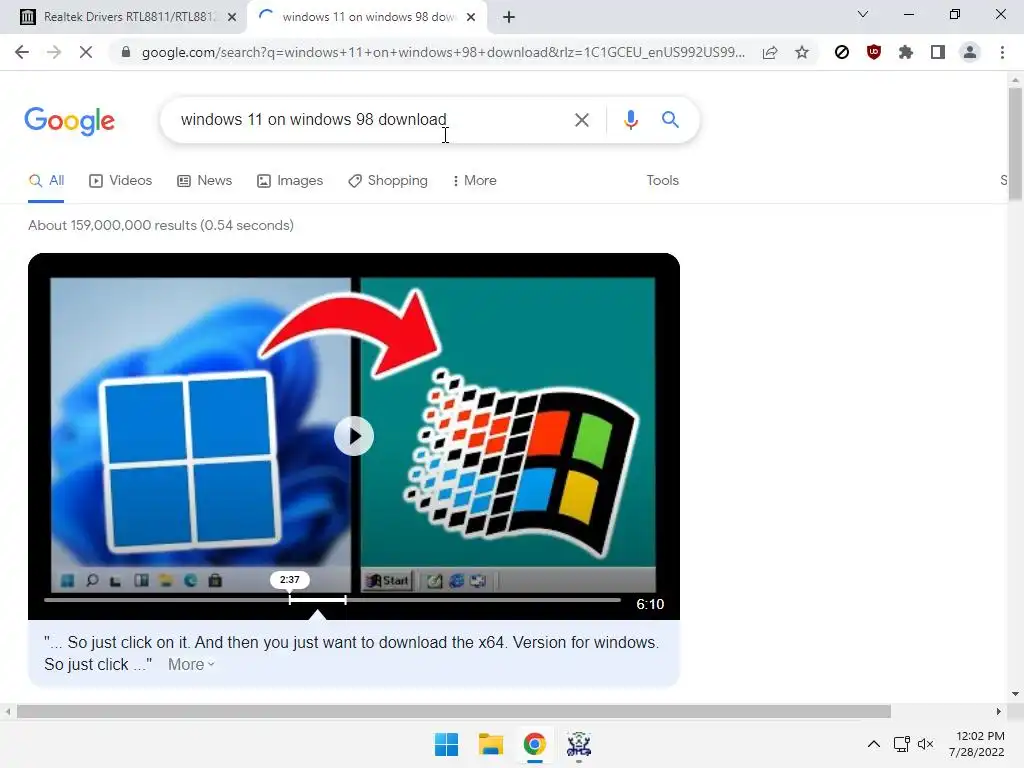Open the Extensions puzzle piece menu
This screenshot has height=768, width=1024.
pos(906,52)
